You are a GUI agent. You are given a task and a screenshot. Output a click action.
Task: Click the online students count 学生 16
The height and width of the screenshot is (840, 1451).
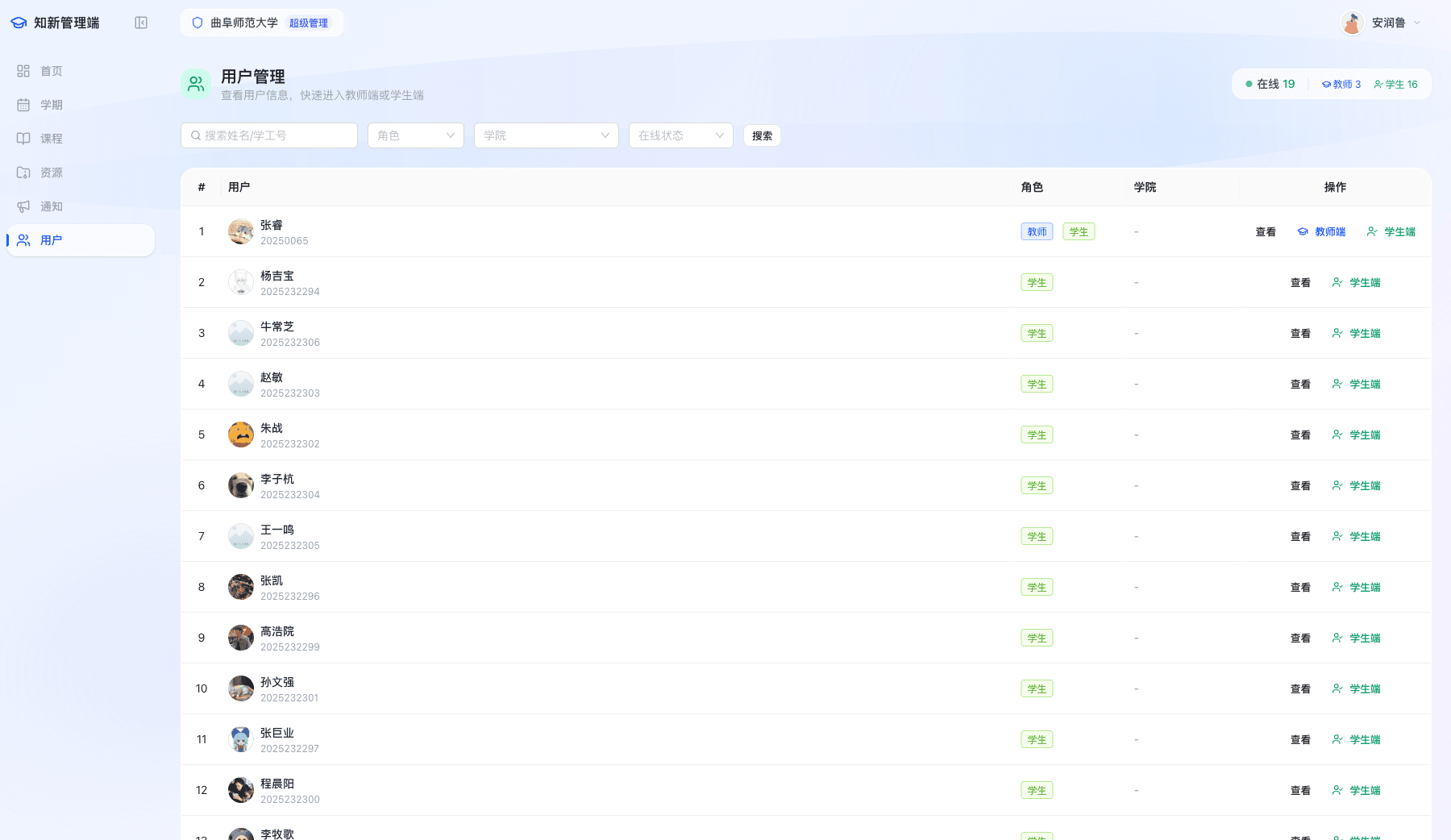pos(1395,85)
